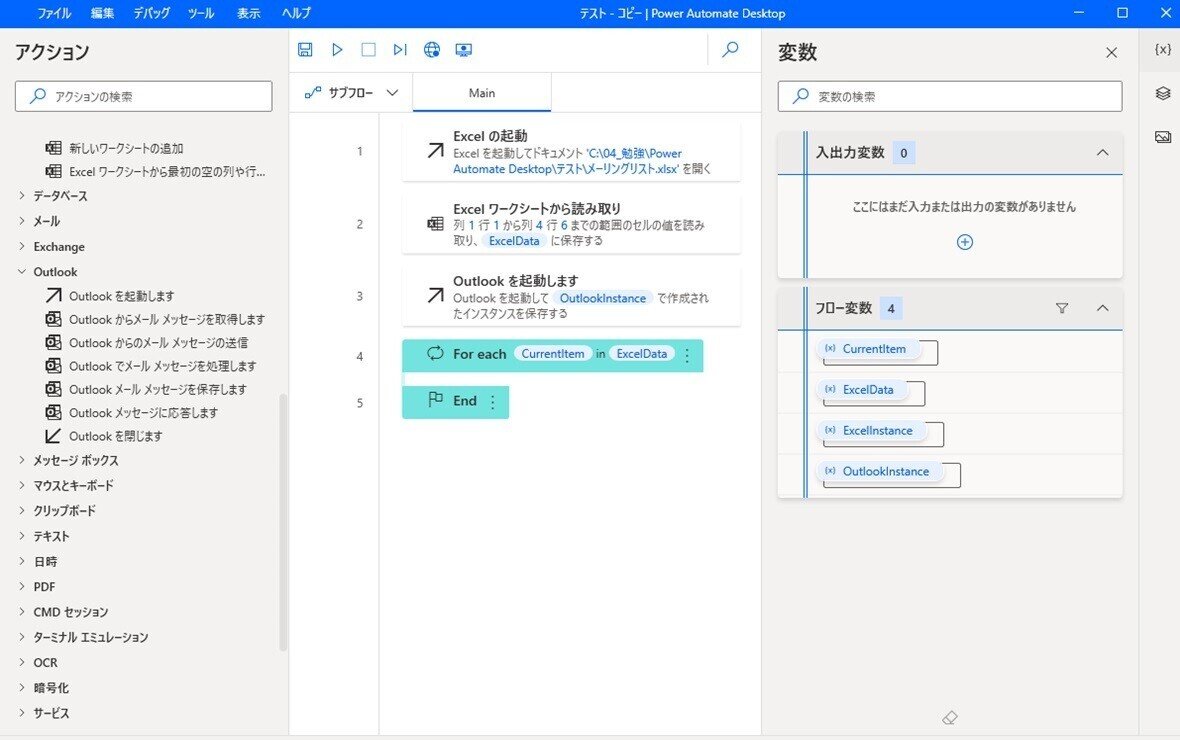Open the 表示 menu
The height and width of the screenshot is (740, 1180).
click(x=248, y=14)
